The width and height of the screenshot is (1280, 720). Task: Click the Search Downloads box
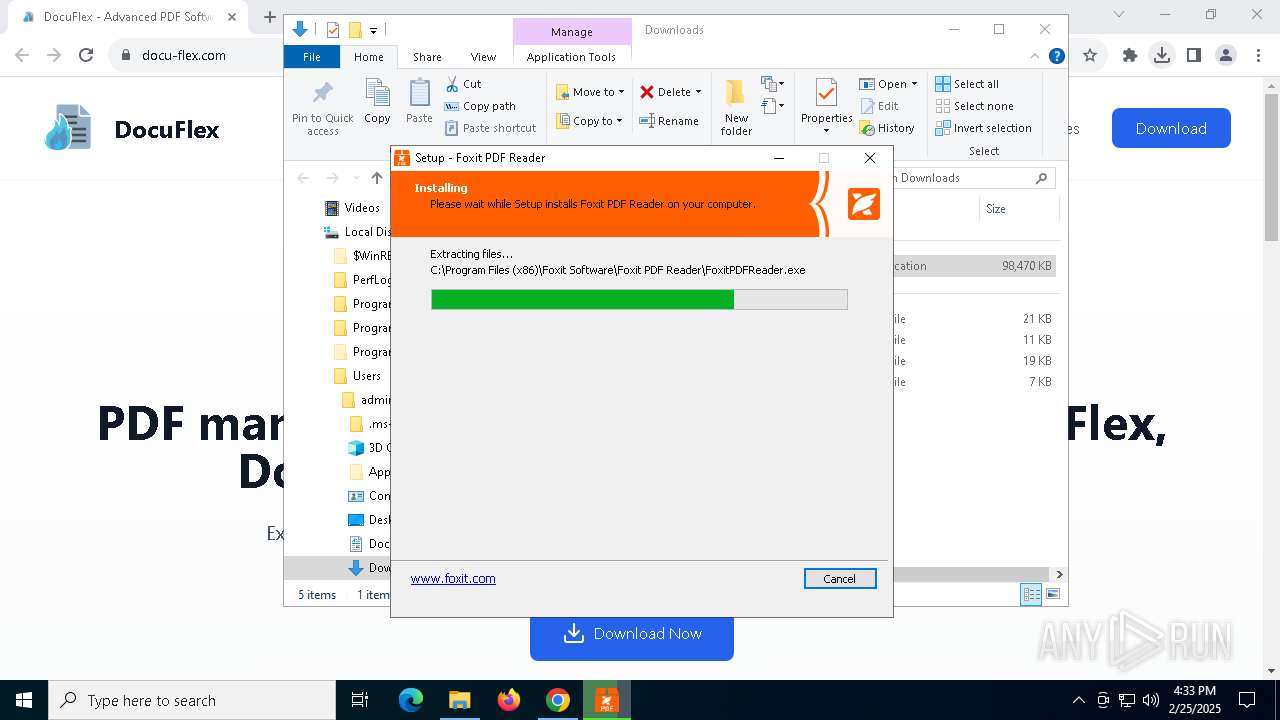(970, 178)
